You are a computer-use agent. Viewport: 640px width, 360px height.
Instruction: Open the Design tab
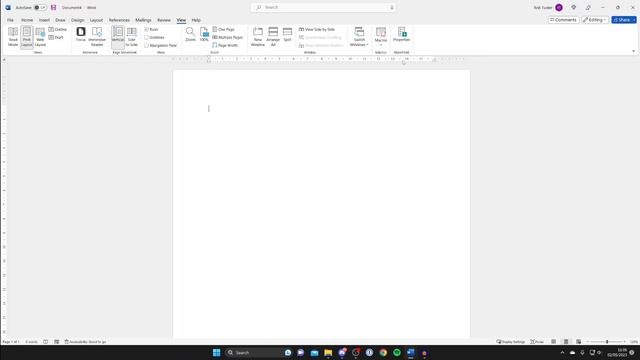coord(78,20)
